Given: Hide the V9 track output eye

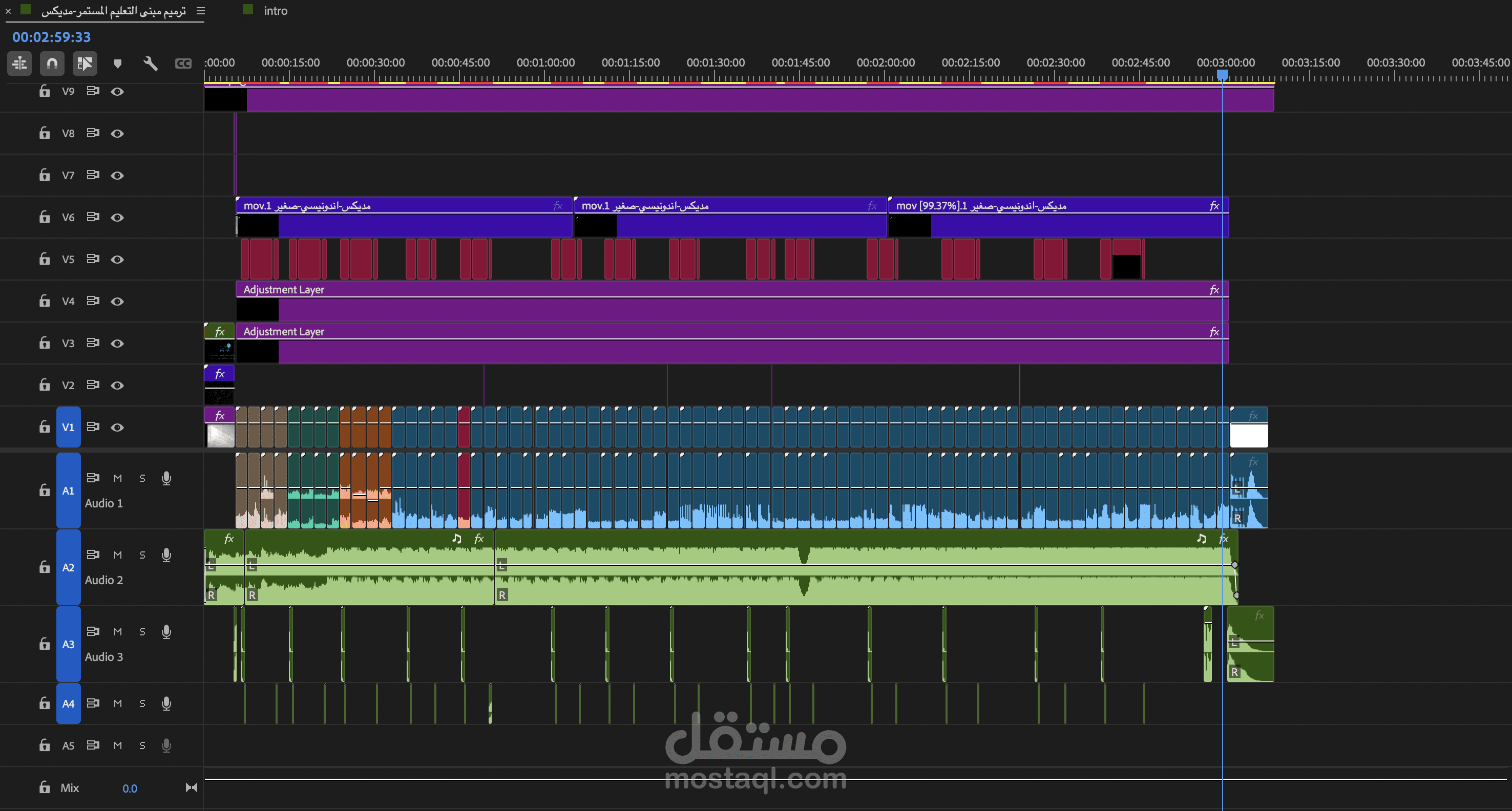Looking at the screenshot, I should [117, 92].
